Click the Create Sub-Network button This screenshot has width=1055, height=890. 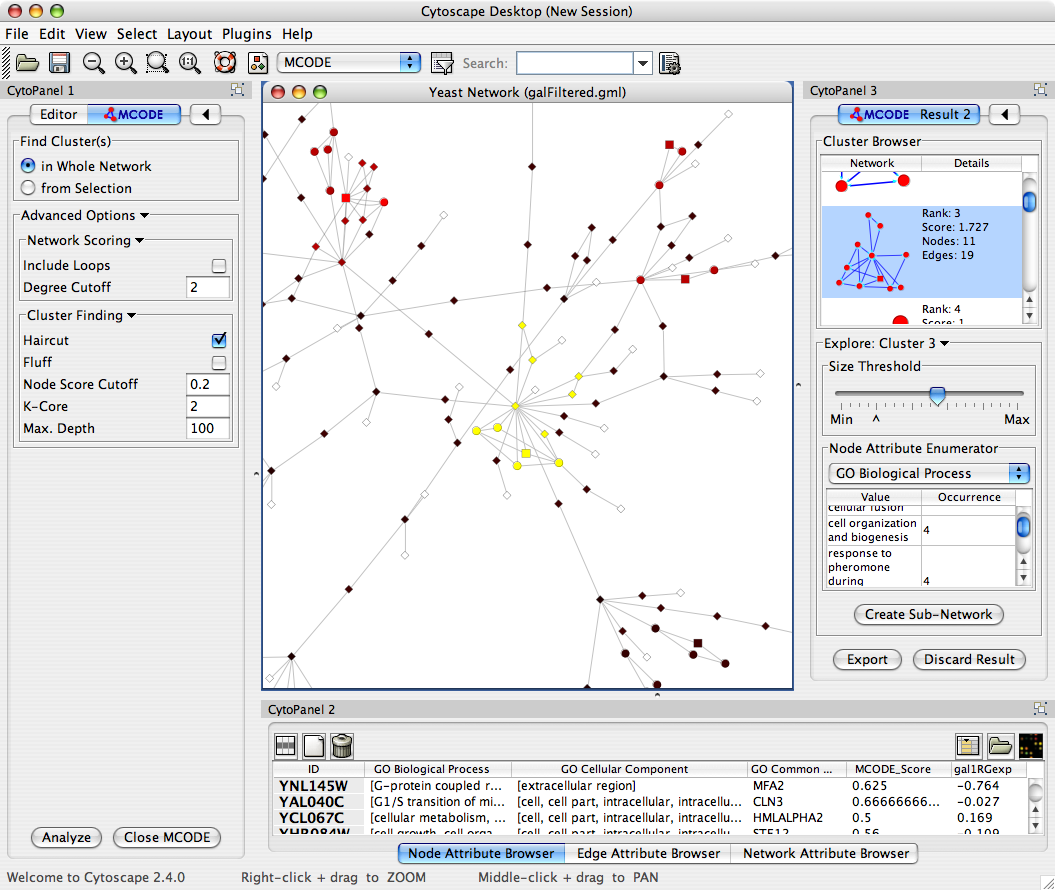[x=928, y=614]
